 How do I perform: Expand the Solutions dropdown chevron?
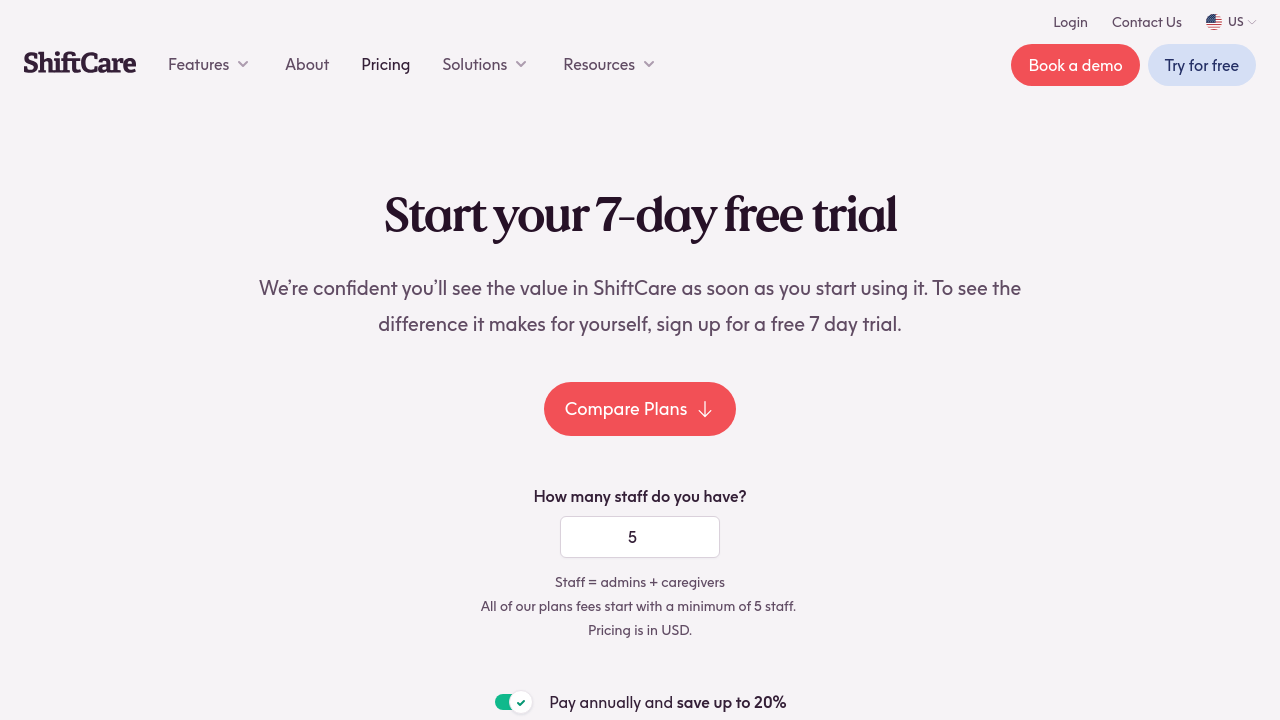tap(521, 64)
